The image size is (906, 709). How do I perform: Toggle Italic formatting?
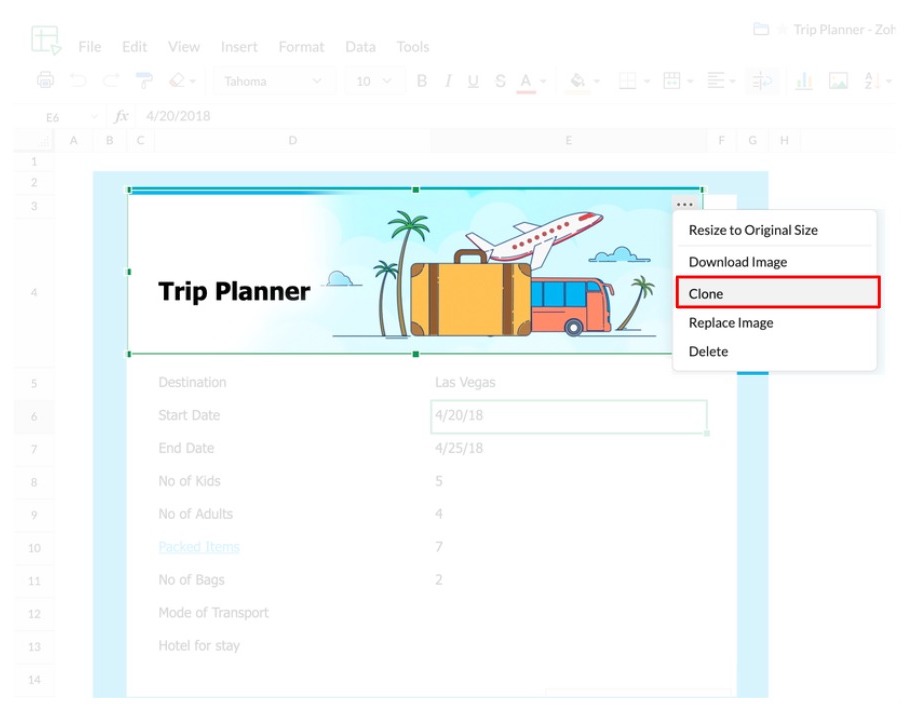[x=448, y=81]
